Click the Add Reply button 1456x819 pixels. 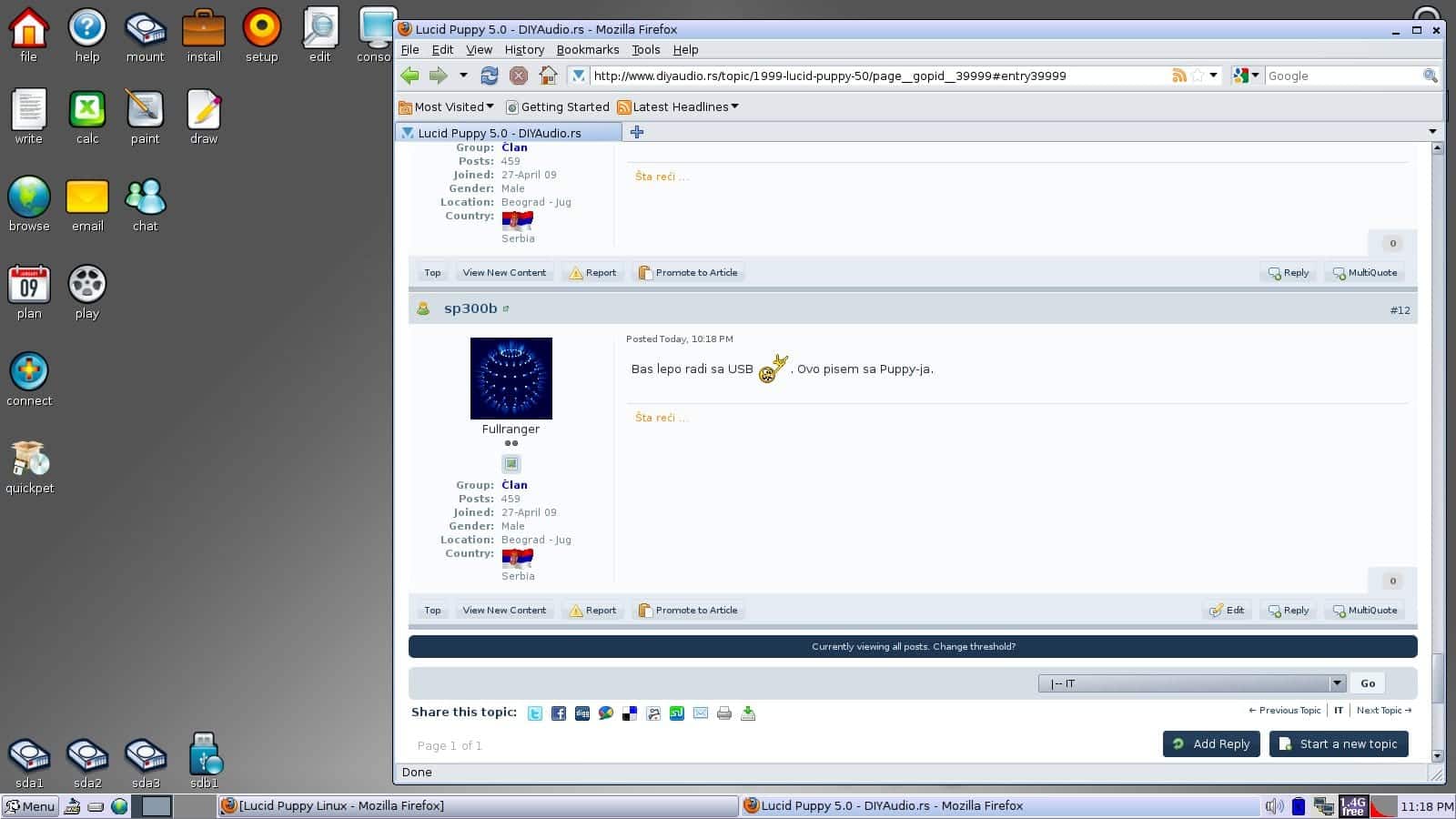pos(1211,744)
